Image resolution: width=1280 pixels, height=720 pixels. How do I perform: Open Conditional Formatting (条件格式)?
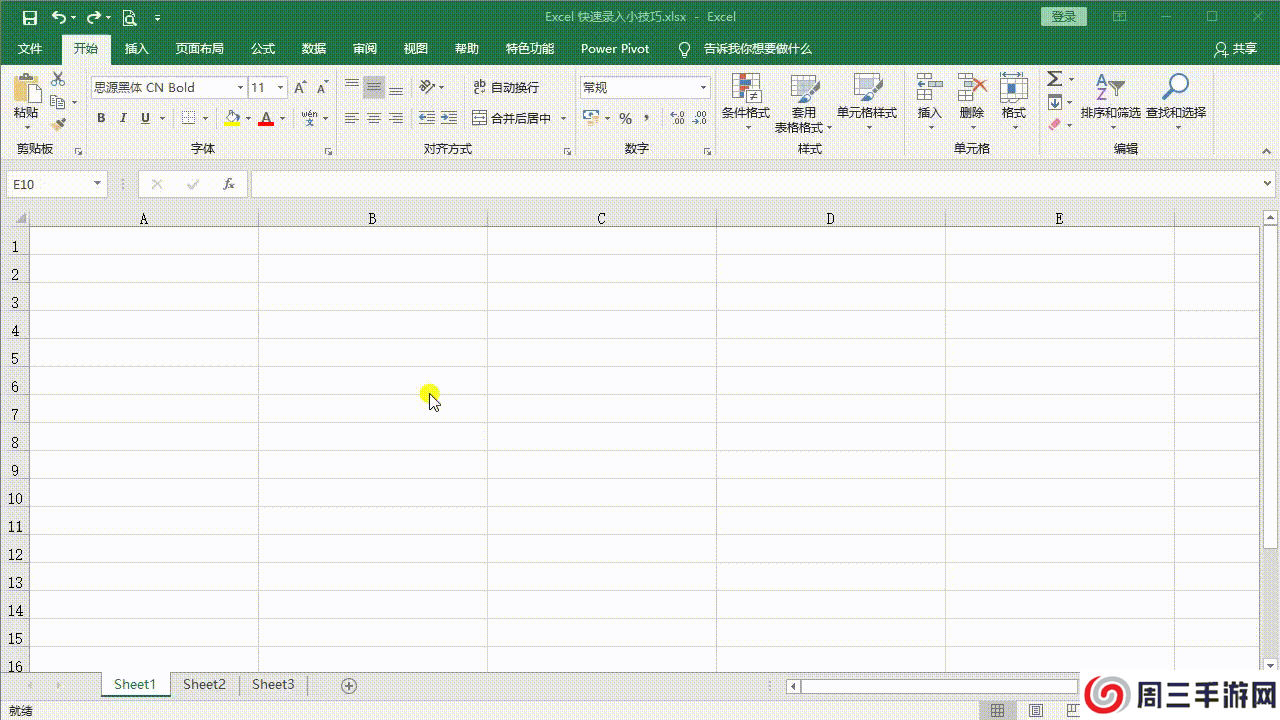(745, 98)
